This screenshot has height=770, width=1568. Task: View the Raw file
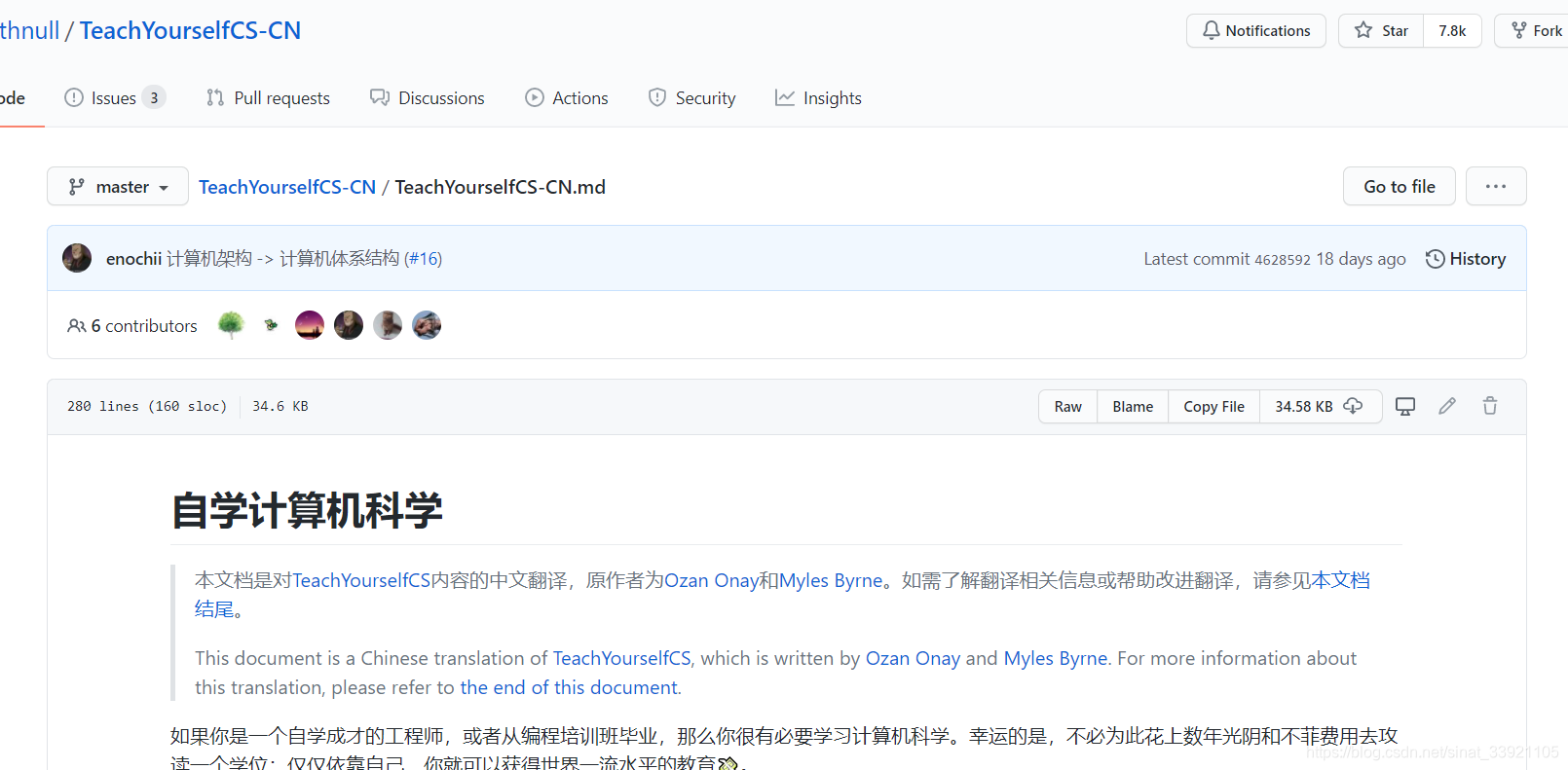pos(1067,406)
